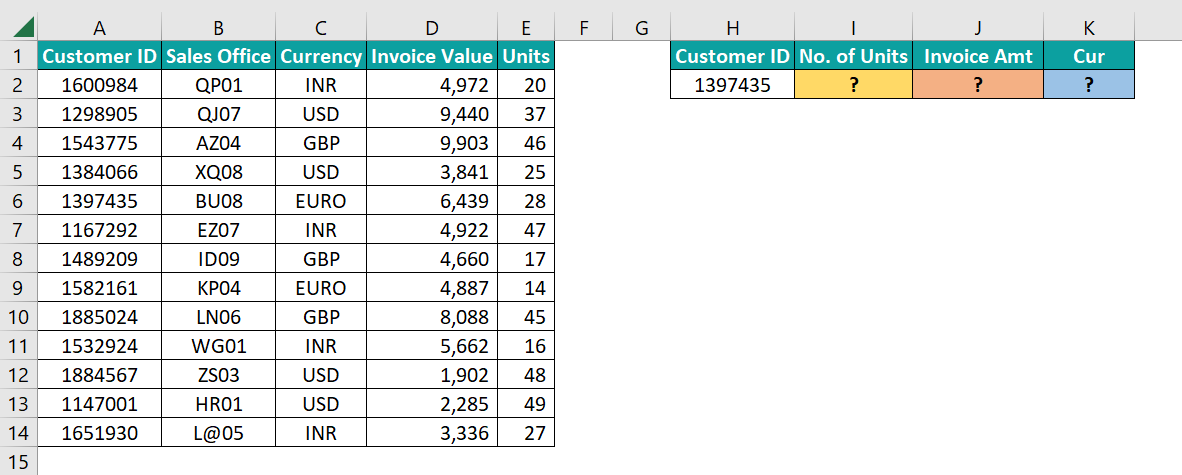Select invoice value 9,440
This screenshot has height=475, width=1182.
[x=432, y=114]
